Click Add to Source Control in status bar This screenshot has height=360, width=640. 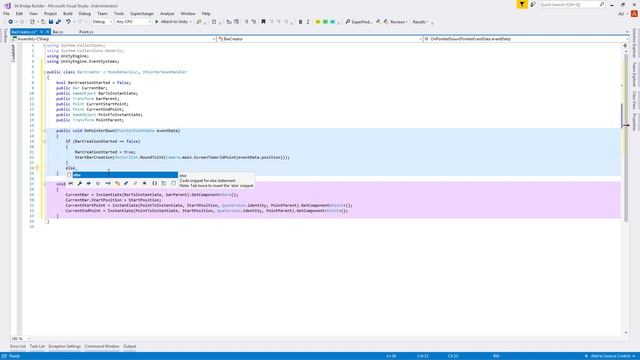(x=610, y=356)
